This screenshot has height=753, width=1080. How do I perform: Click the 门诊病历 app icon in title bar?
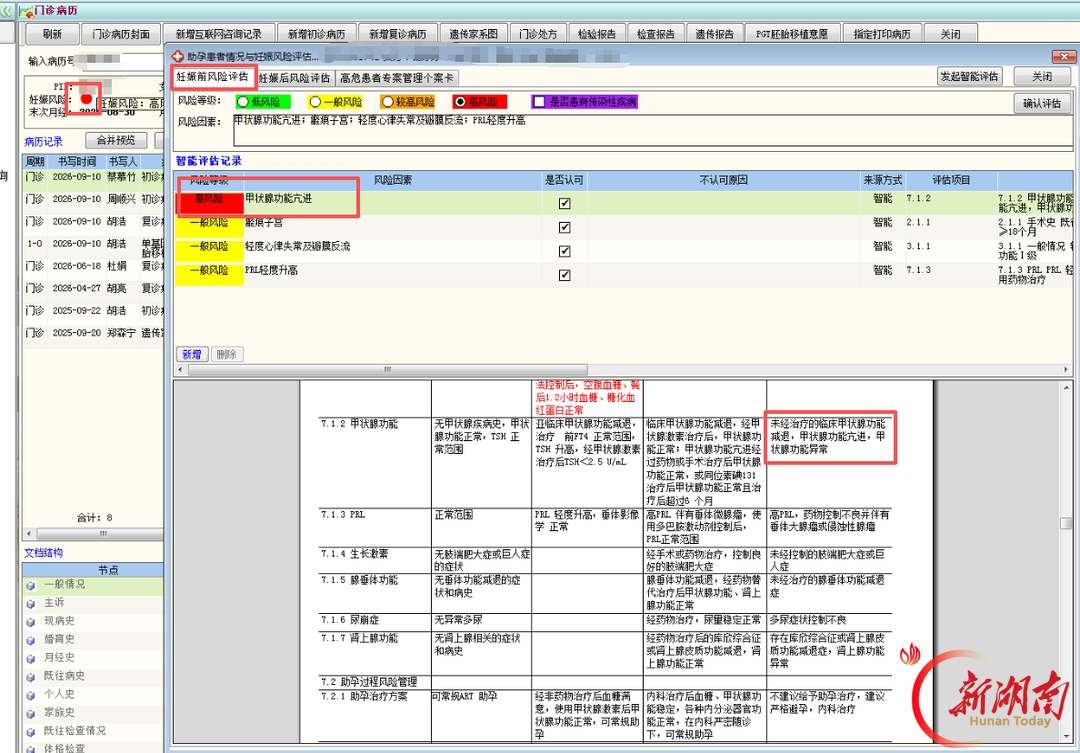26,11
